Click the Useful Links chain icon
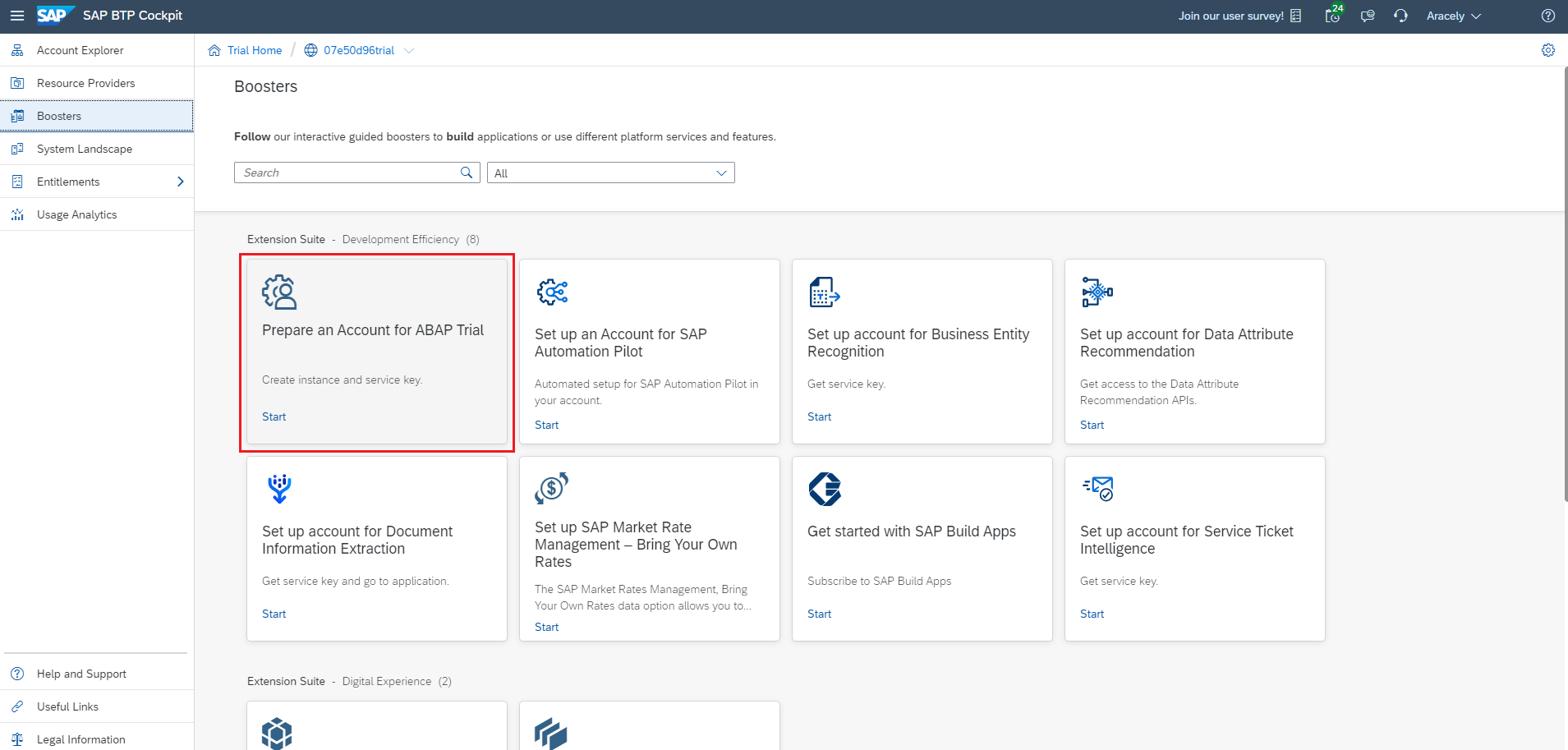 coord(17,706)
